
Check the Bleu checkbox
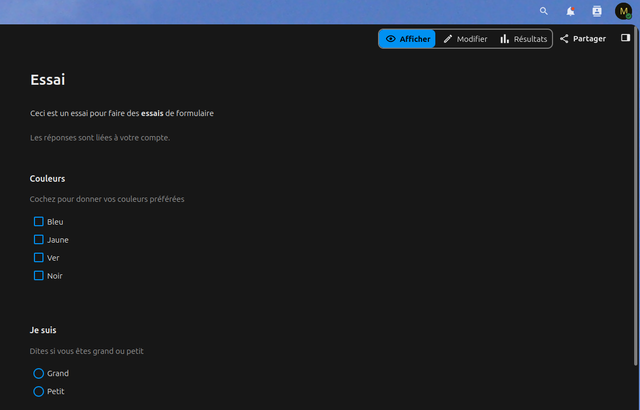tap(38, 222)
